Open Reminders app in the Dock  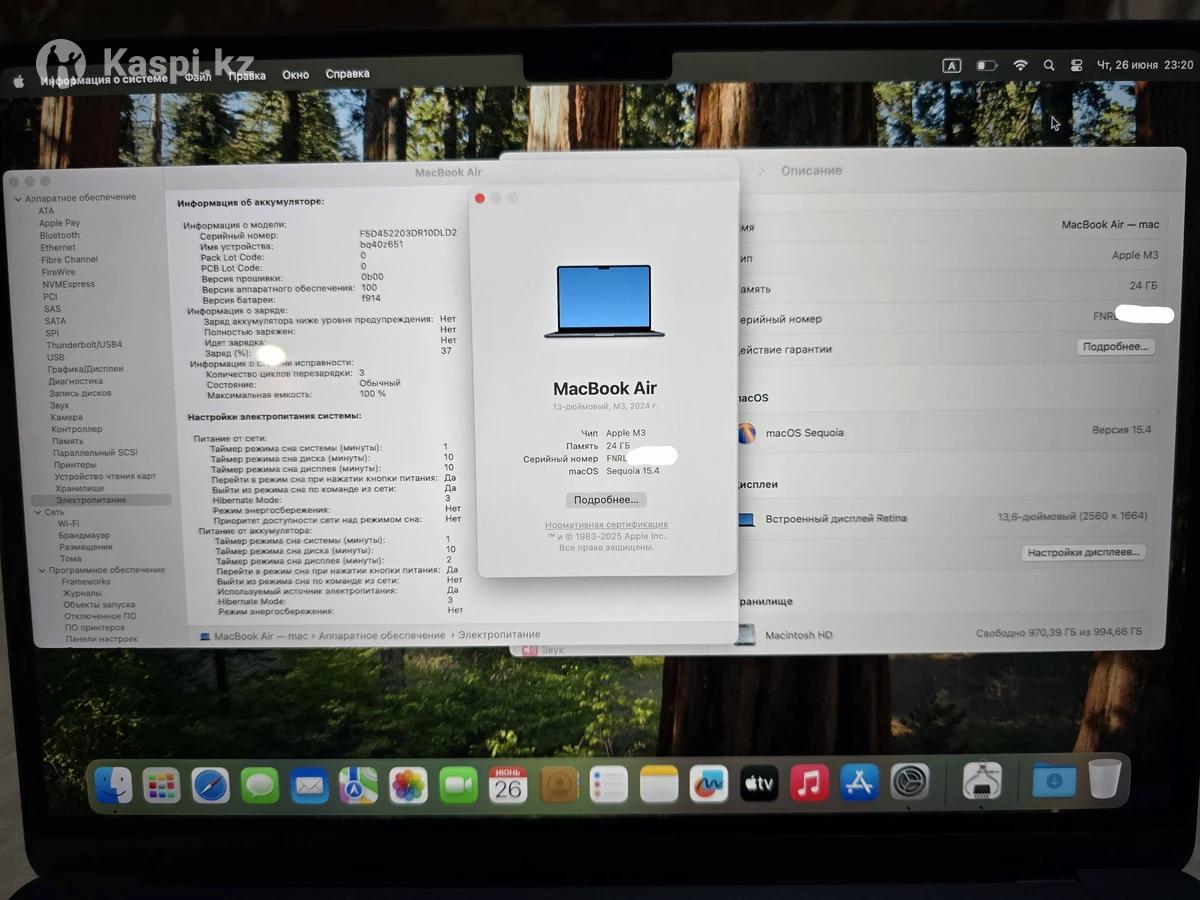tap(608, 785)
